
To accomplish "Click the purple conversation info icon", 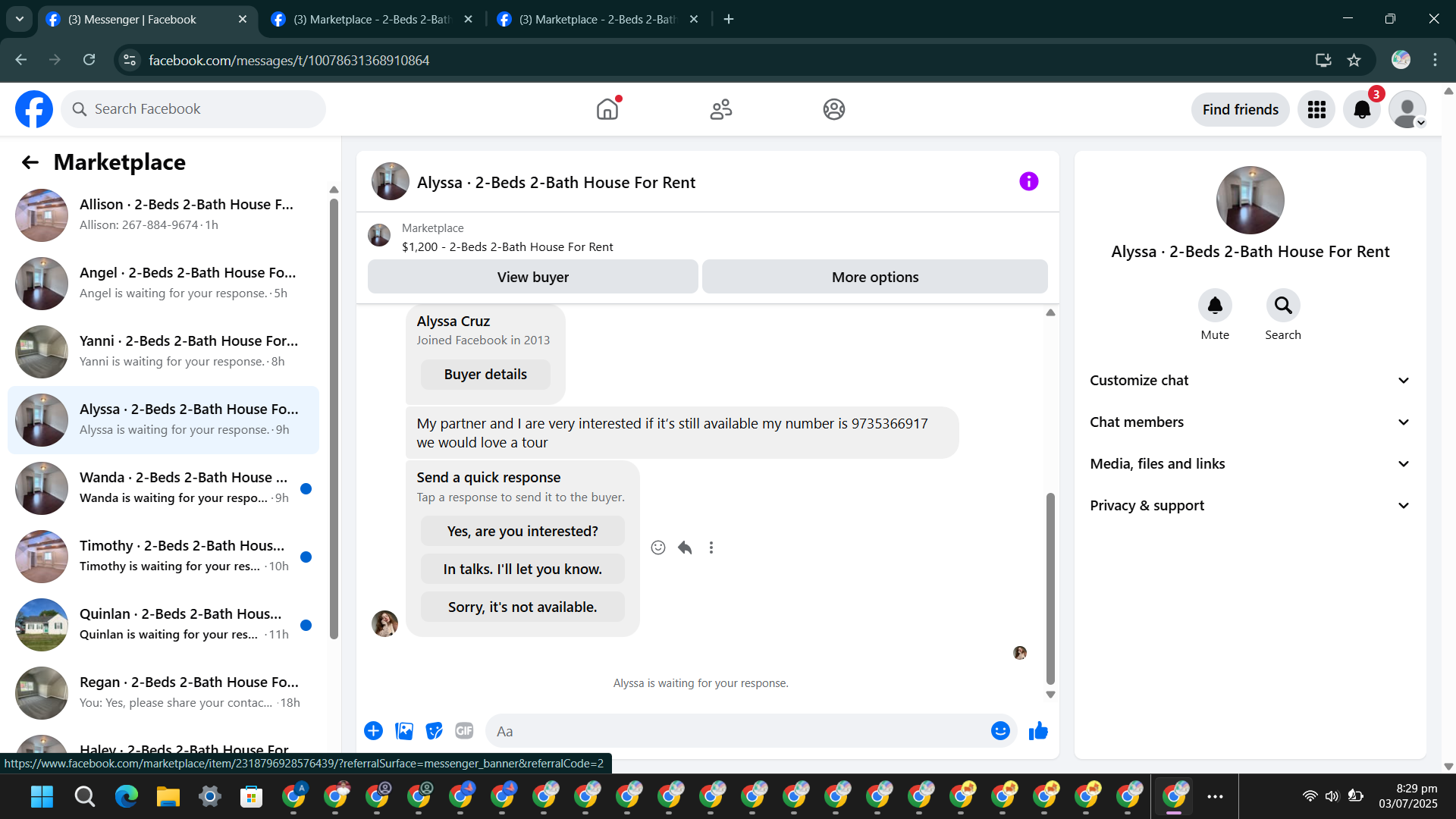I will [1028, 182].
